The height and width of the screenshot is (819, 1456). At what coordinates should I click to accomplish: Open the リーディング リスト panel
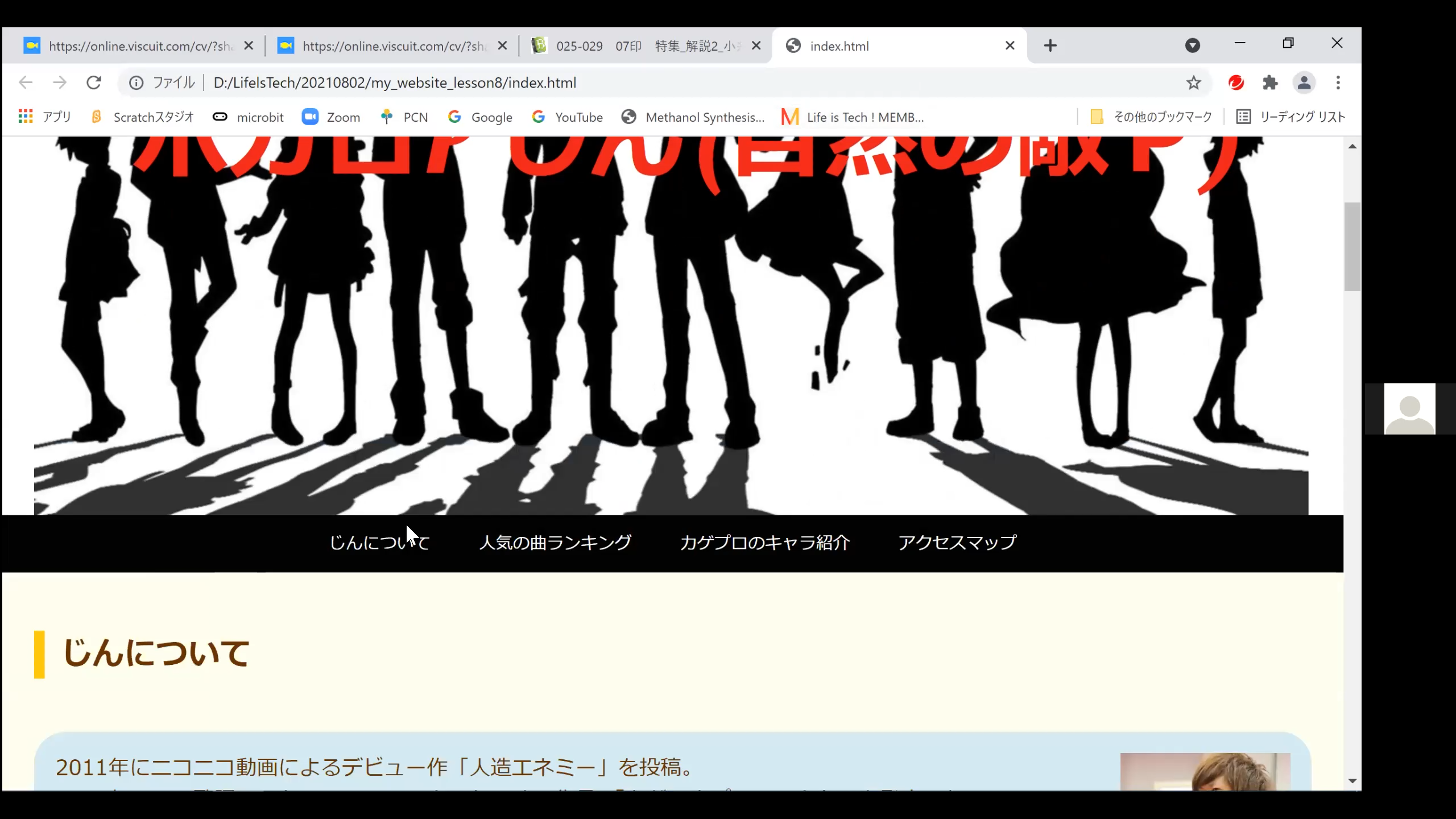click(1290, 117)
